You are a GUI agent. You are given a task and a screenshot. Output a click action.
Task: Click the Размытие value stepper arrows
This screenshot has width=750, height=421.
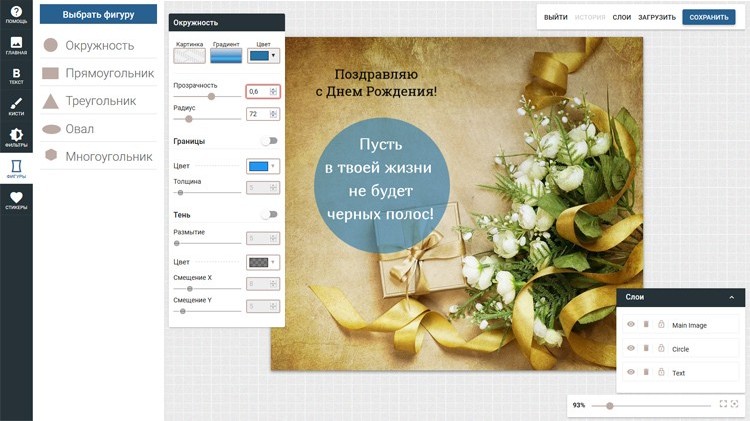pyautogui.click(x=273, y=238)
